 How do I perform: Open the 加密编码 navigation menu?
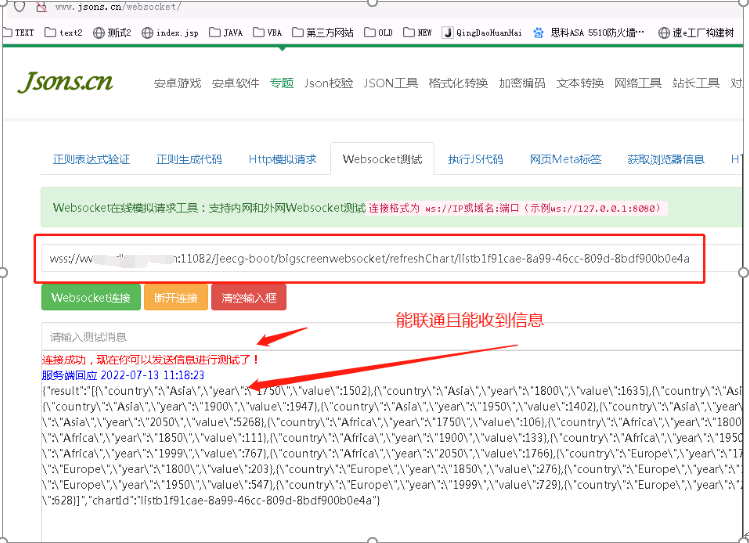[x=522, y=83]
